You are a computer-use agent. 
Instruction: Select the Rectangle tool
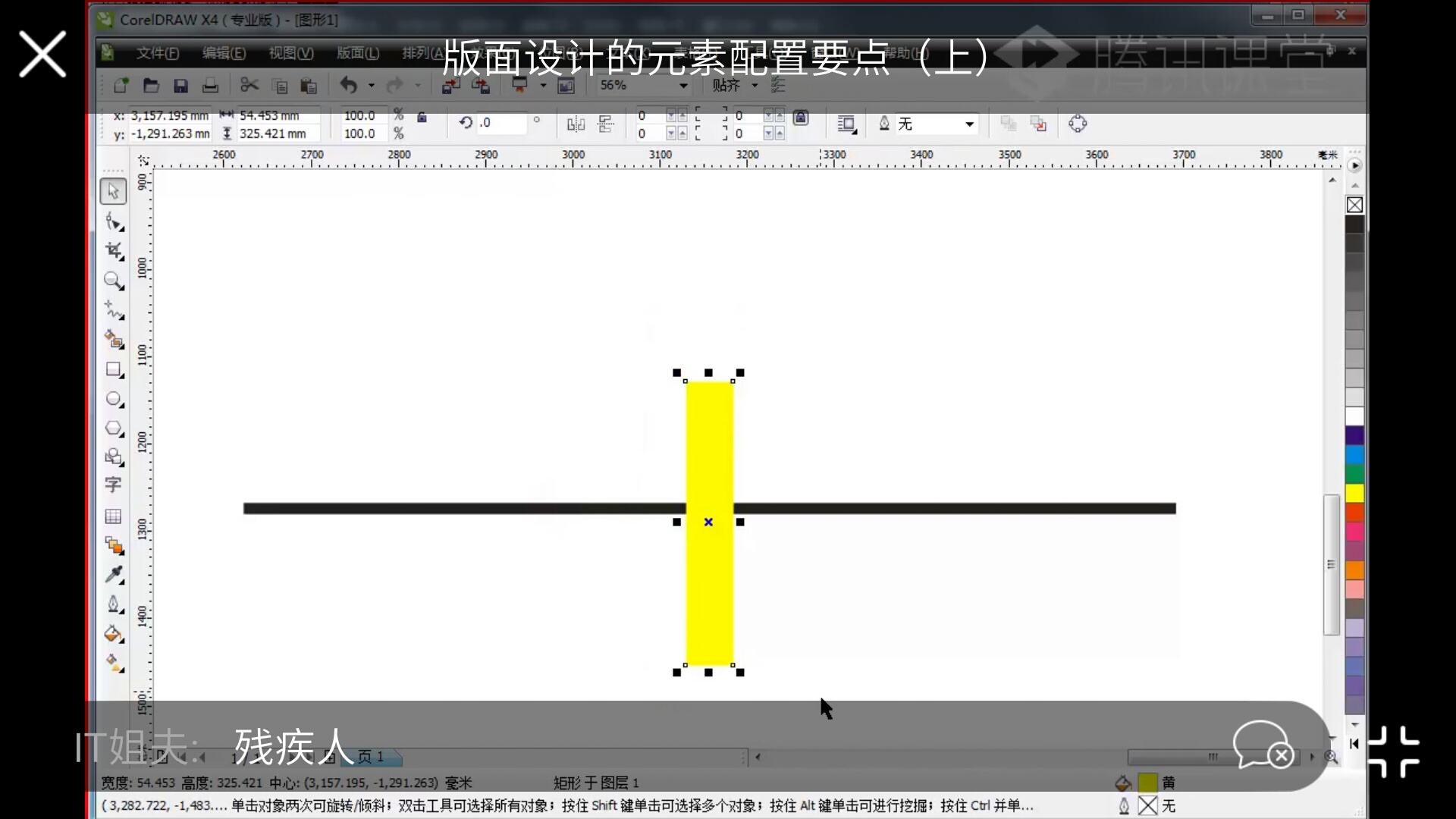pyautogui.click(x=114, y=370)
